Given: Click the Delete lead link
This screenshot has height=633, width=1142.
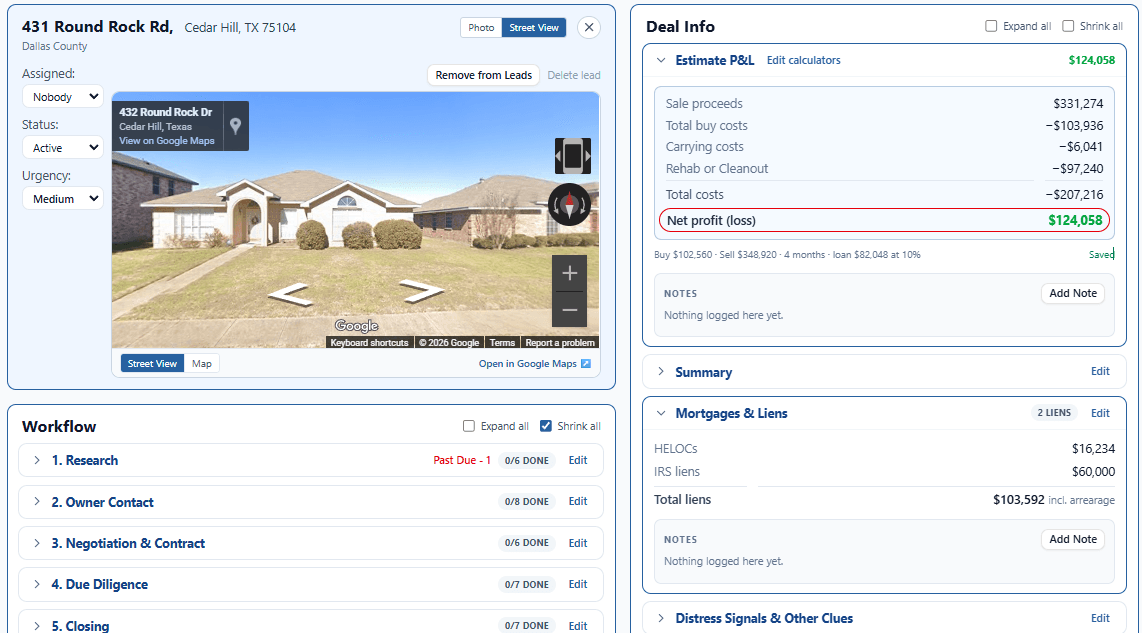Looking at the screenshot, I should [574, 75].
